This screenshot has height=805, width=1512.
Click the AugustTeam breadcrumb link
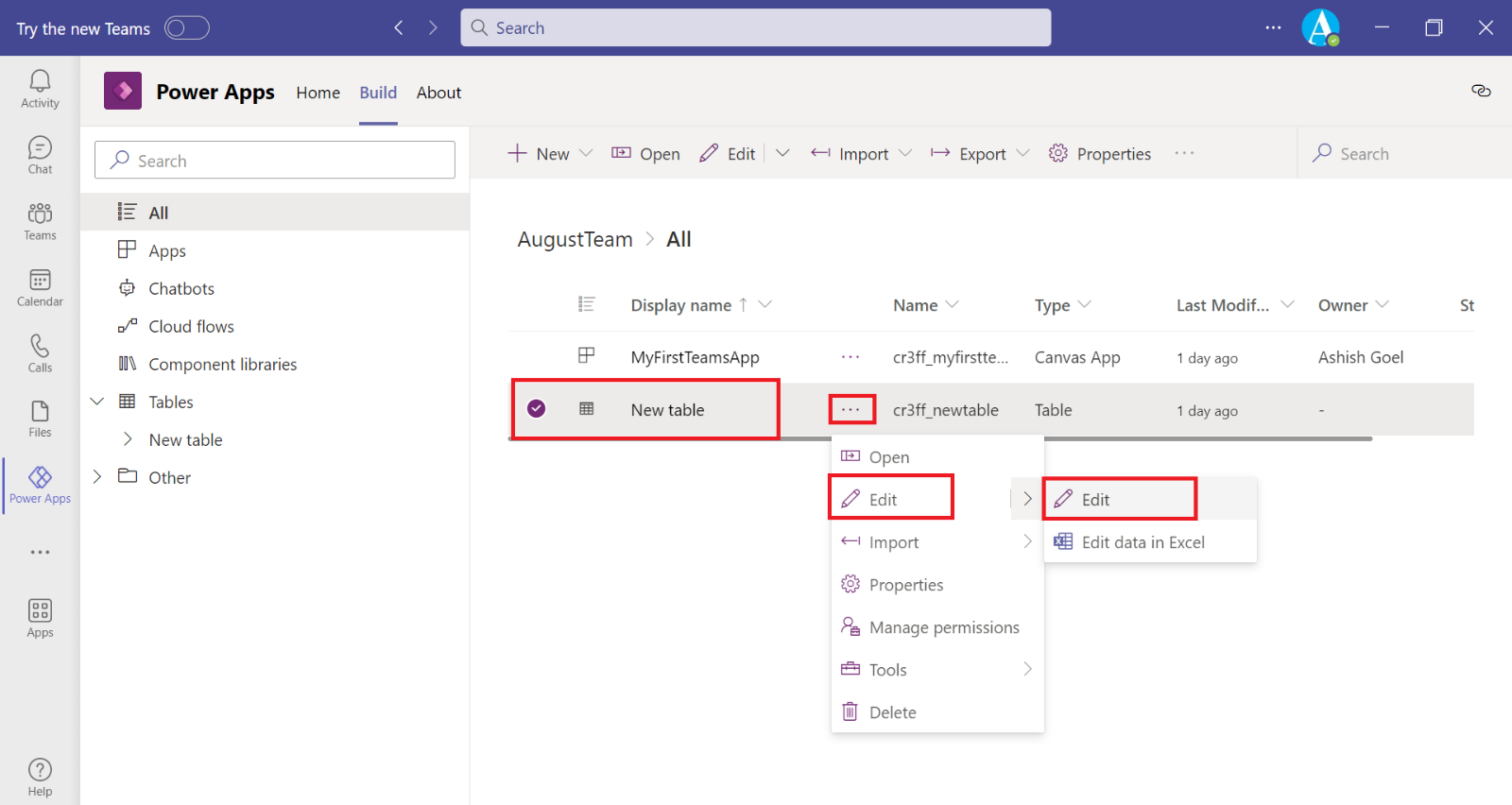point(575,240)
